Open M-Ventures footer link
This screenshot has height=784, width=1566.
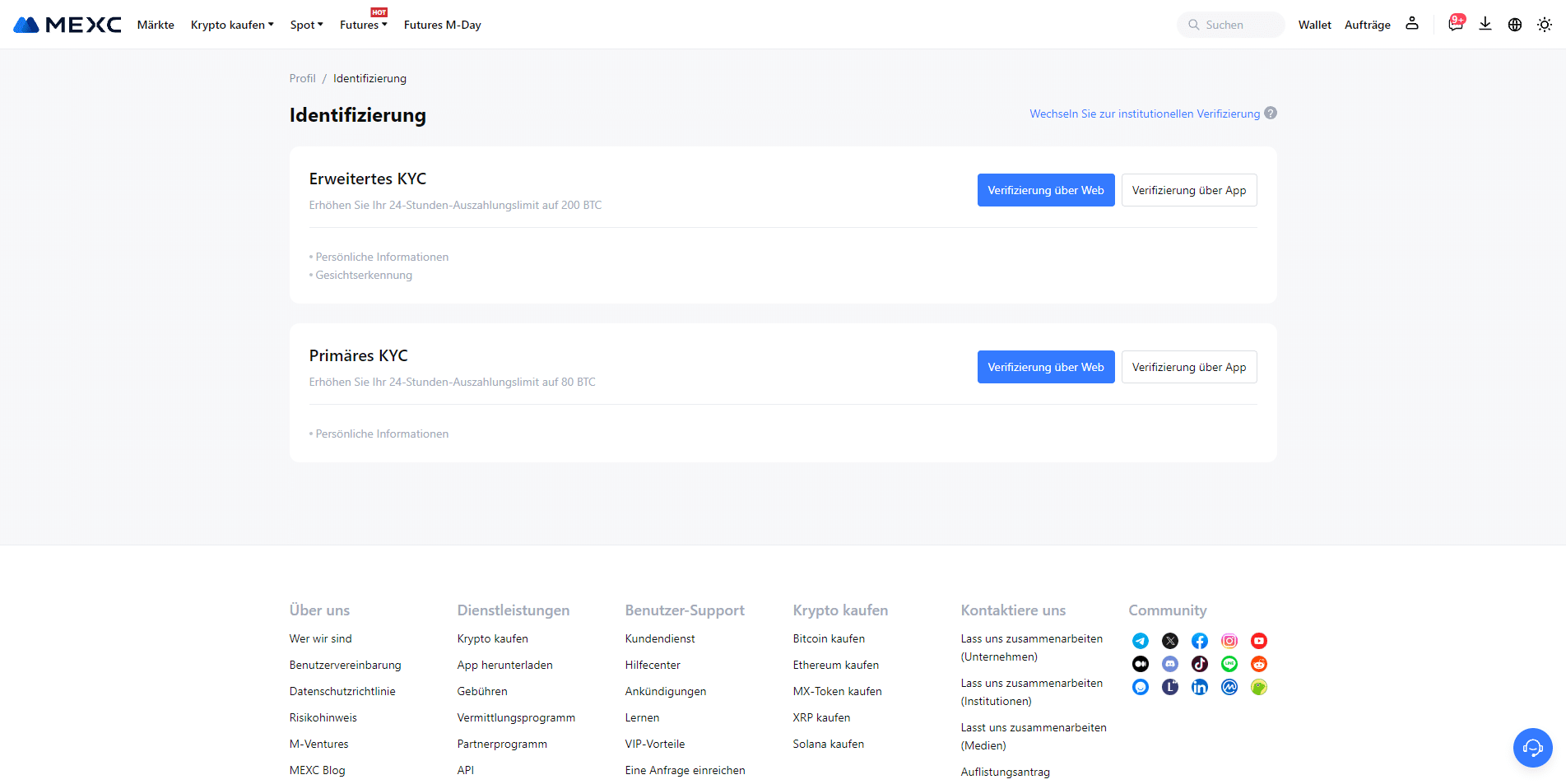pos(319,744)
